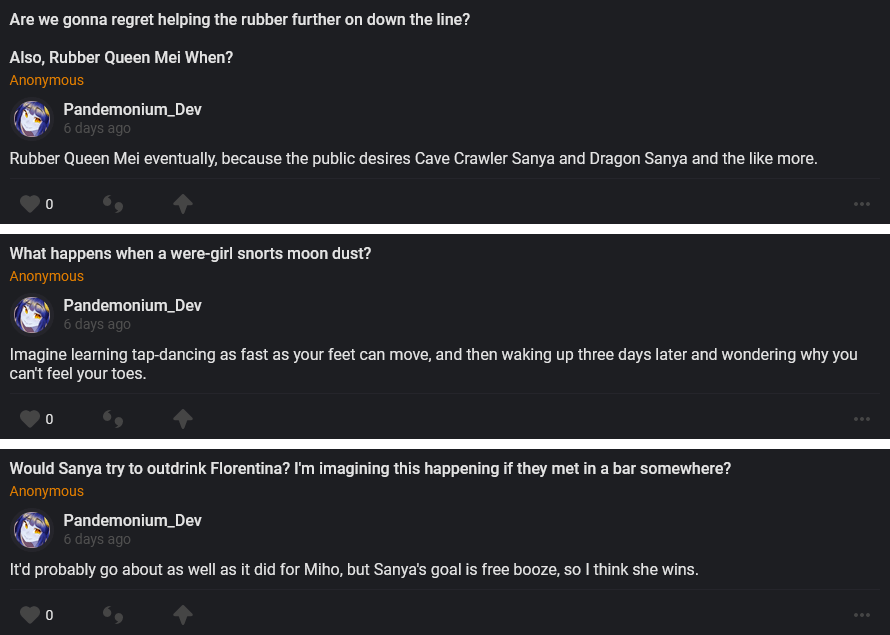
Task: Open the three-dot menu for Rubber Queen Mei post
Action: pyautogui.click(x=862, y=204)
